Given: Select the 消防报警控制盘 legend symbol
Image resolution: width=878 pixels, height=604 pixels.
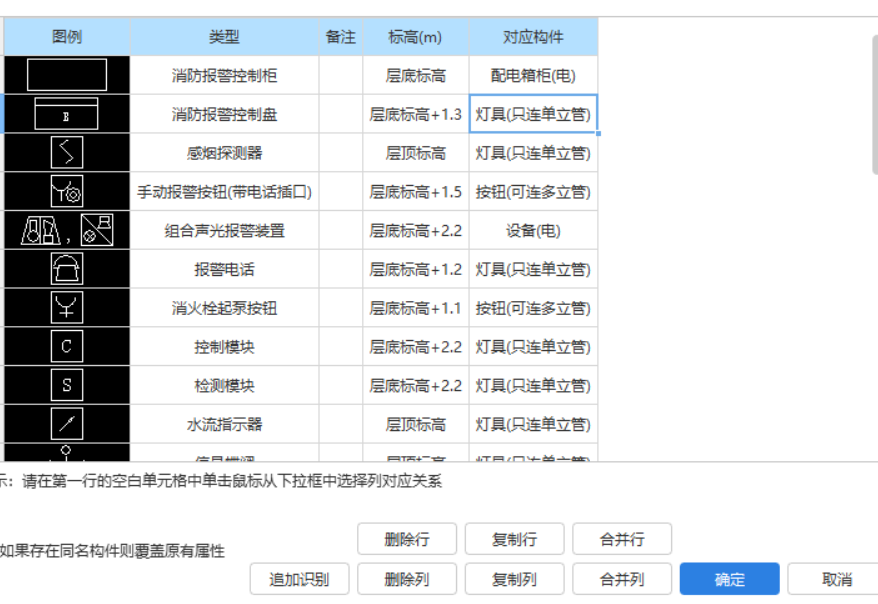Looking at the screenshot, I should coord(67,114).
